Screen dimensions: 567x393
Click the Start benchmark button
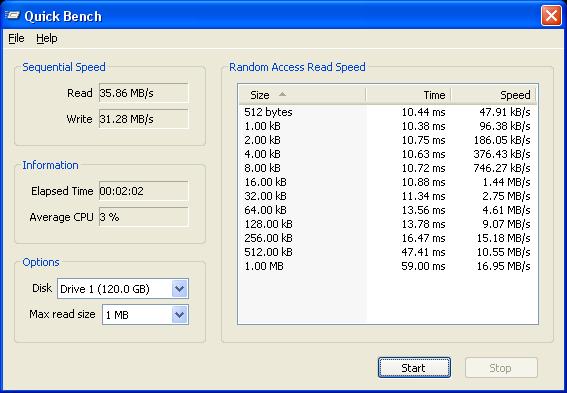coord(414,368)
